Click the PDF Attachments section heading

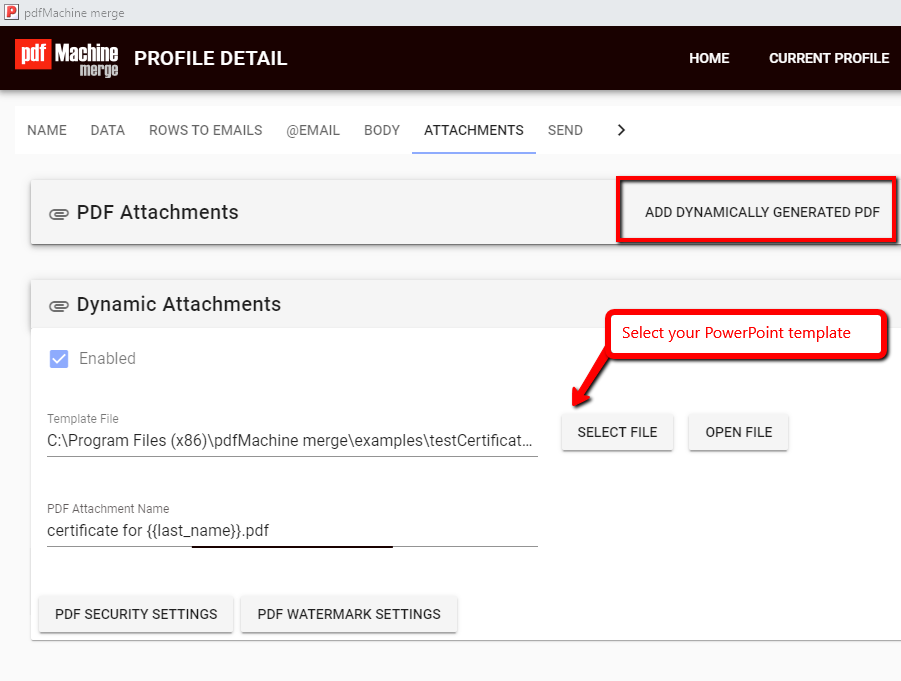[x=157, y=213]
